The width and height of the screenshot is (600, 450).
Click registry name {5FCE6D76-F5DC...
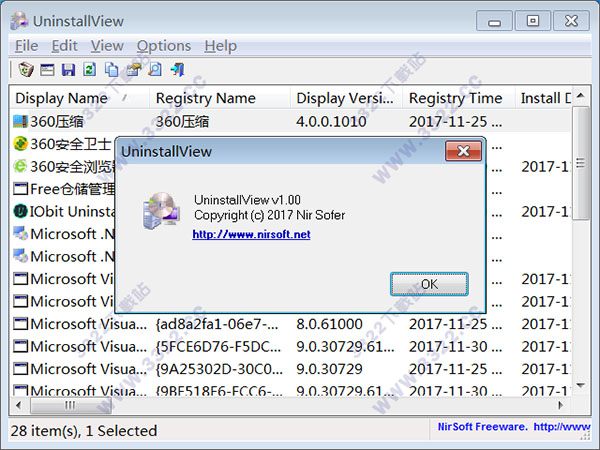coord(218,347)
